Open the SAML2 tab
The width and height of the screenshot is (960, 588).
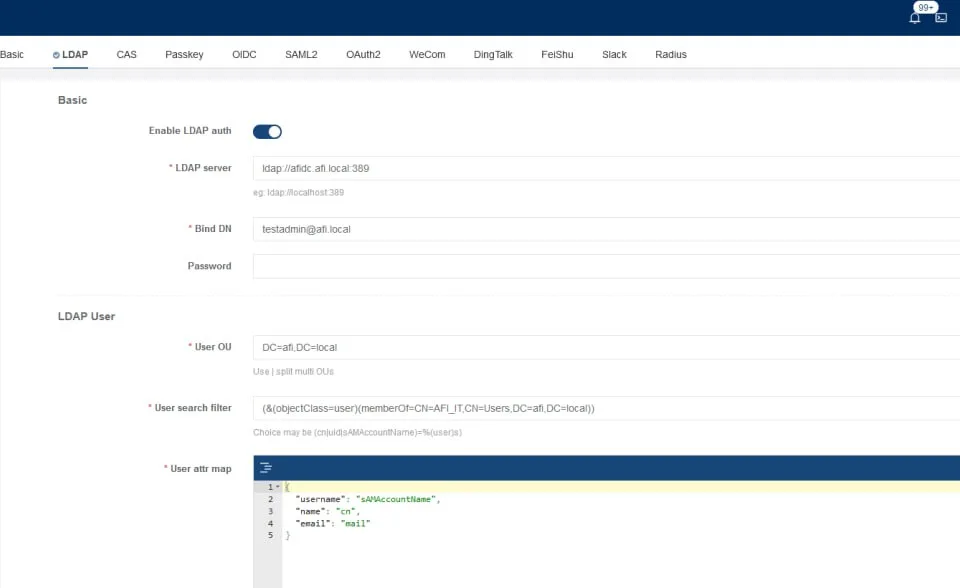[301, 55]
